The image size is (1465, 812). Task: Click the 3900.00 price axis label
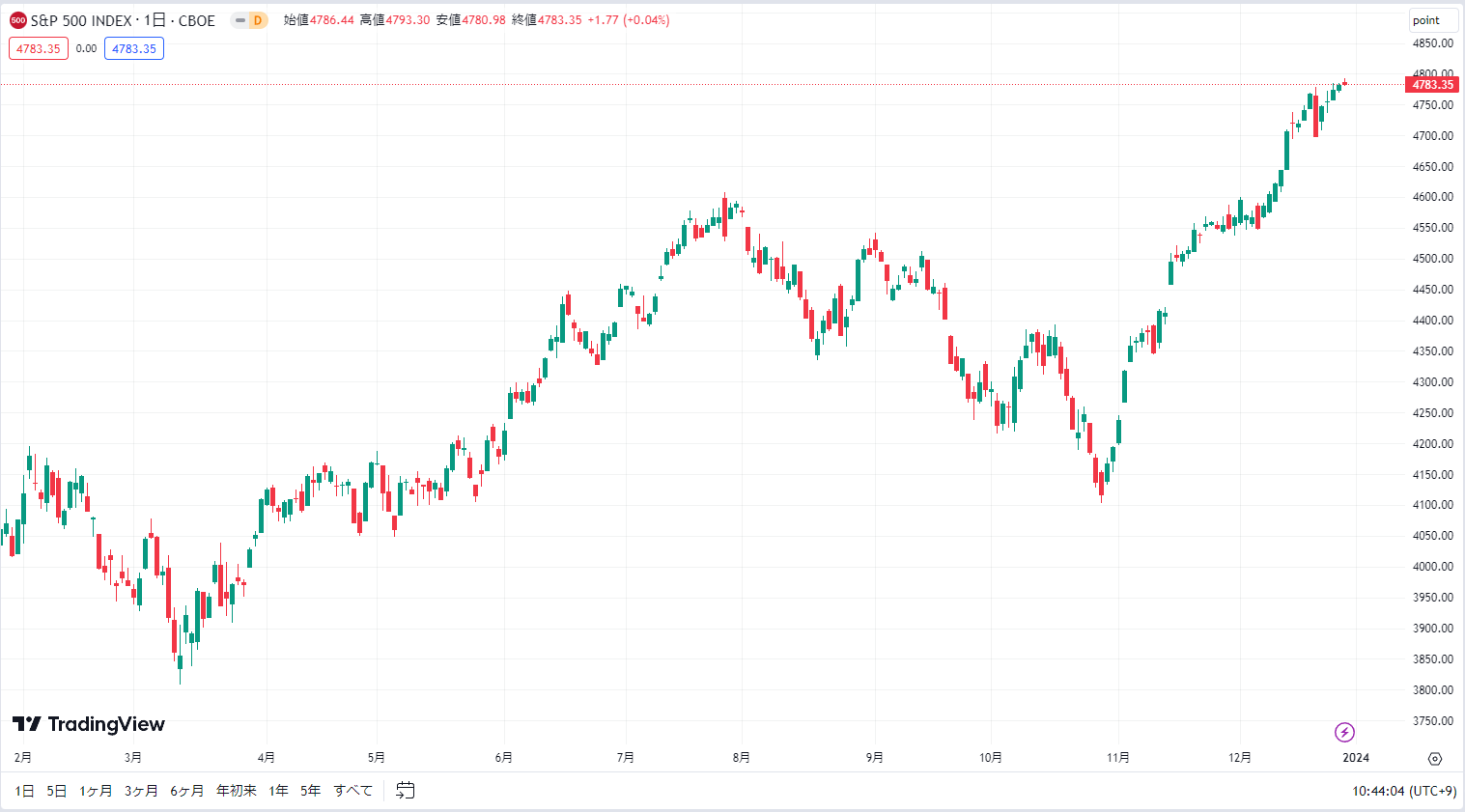pos(1432,629)
